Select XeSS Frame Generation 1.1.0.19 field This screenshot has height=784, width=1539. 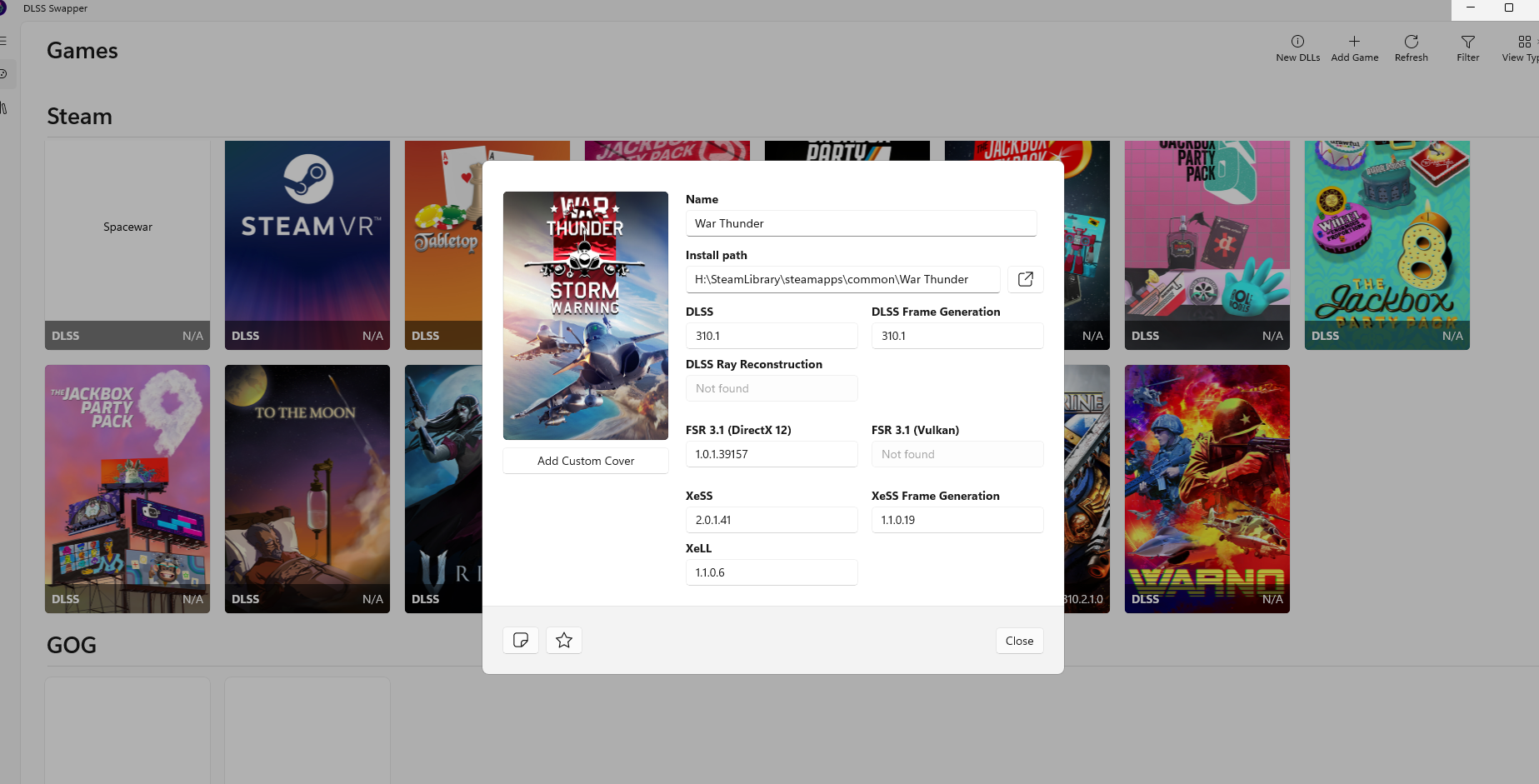click(957, 520)
